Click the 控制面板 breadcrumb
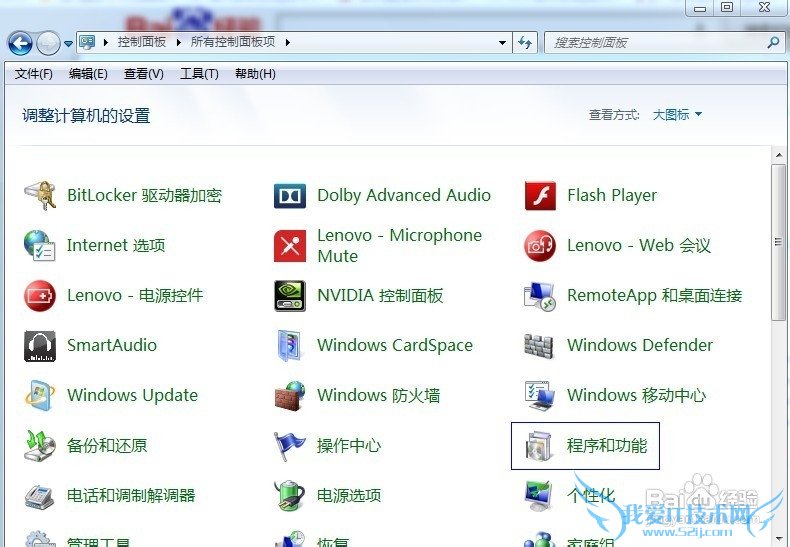This screenshot has height=547, width=790. pos(142,42)
